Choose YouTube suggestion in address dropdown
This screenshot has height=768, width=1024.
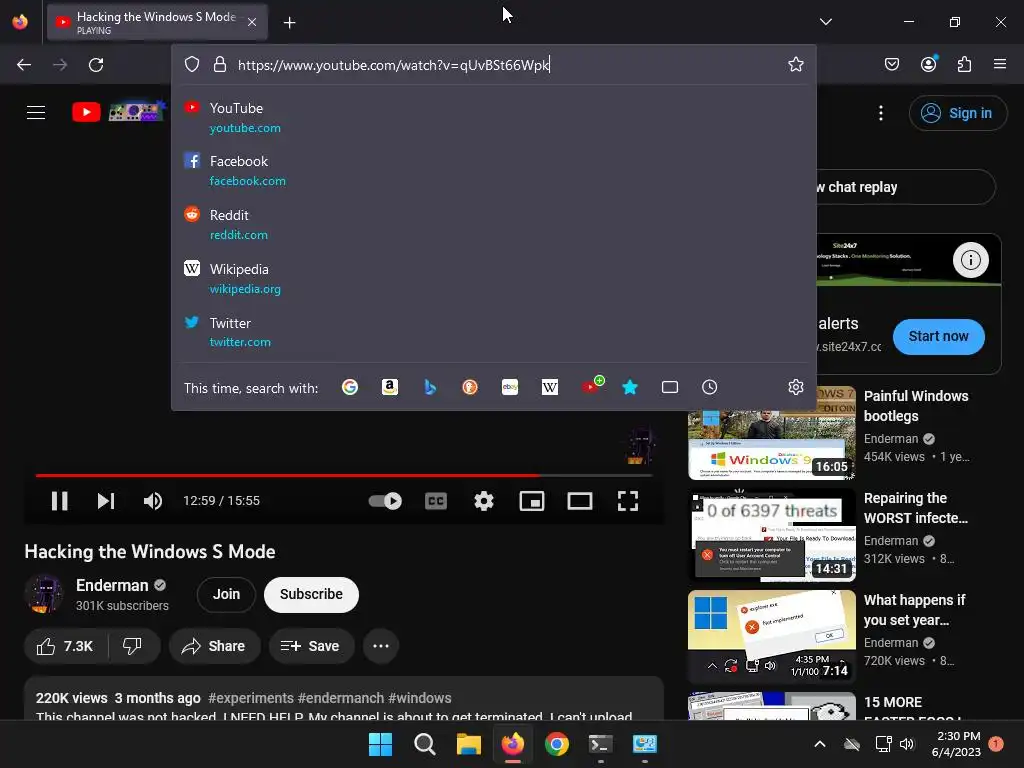point(493,118)
